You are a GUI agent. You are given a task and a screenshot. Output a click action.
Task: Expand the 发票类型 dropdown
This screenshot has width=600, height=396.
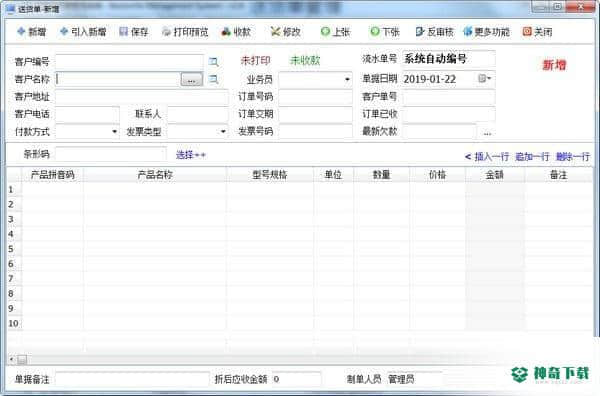[223, 132]
